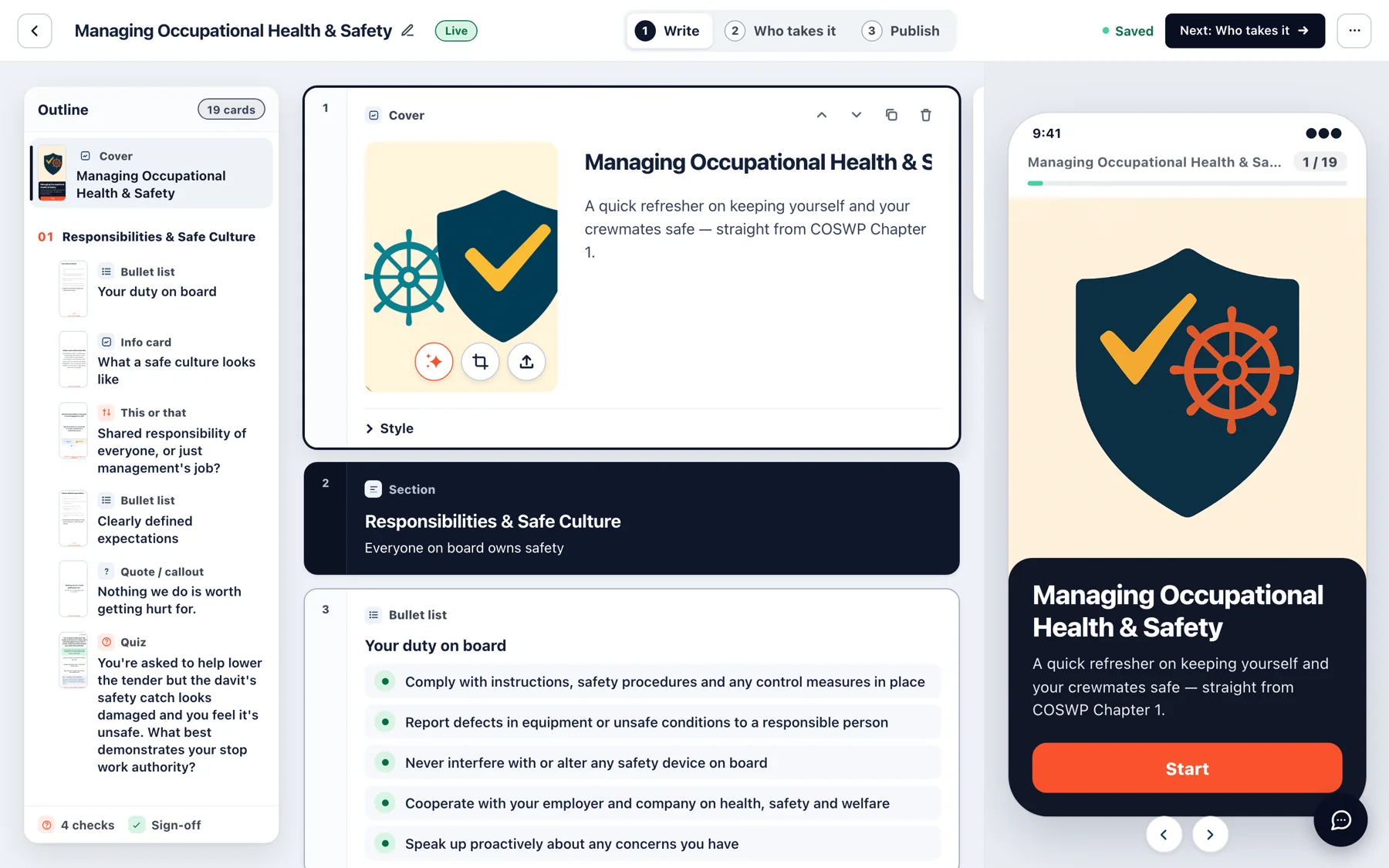
Task: Edit course title with pencil icon
Action: coord(407,31)
